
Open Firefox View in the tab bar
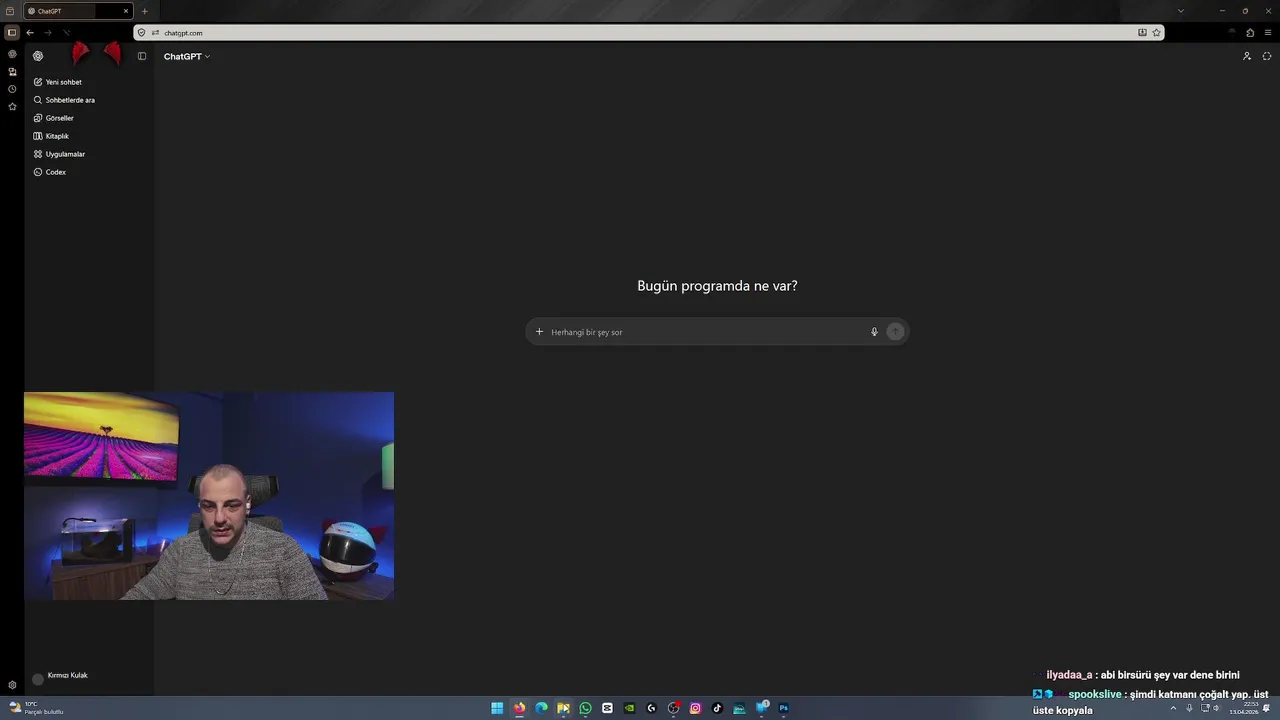11,11
